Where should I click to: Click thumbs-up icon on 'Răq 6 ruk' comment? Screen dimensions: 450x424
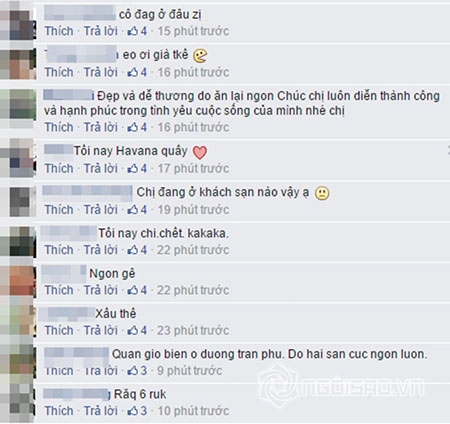[133, 411]
